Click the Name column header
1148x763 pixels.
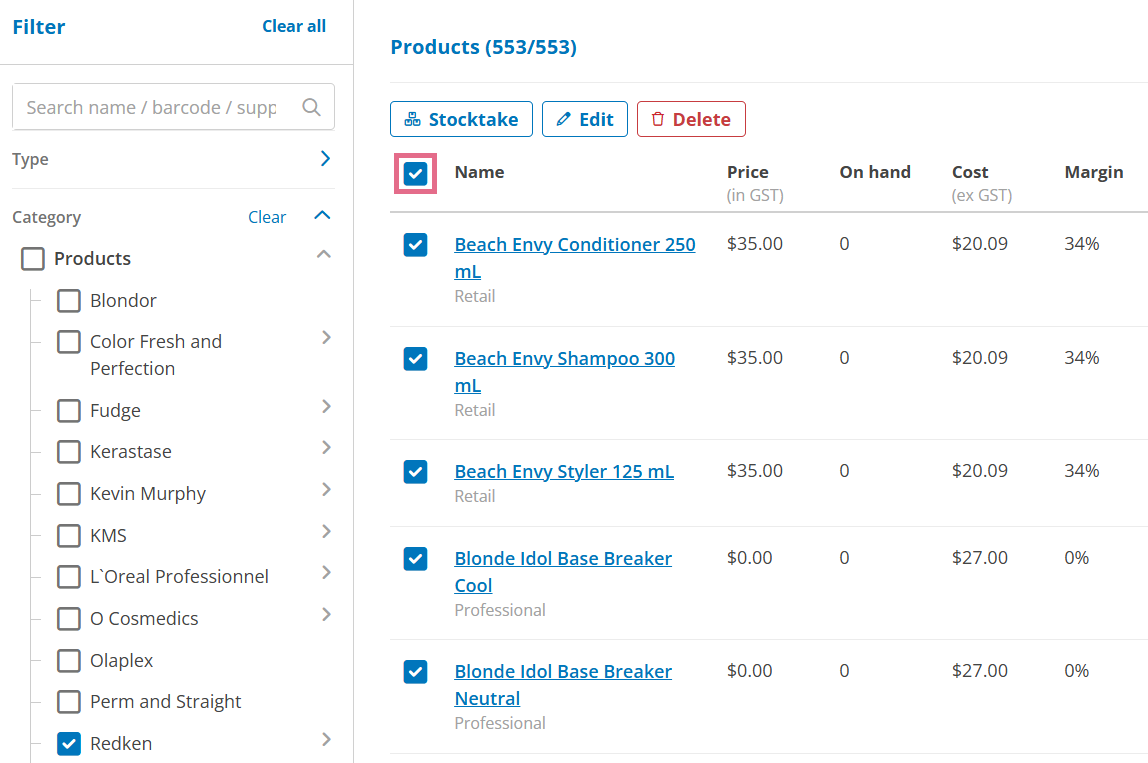(x=479, y=172)
